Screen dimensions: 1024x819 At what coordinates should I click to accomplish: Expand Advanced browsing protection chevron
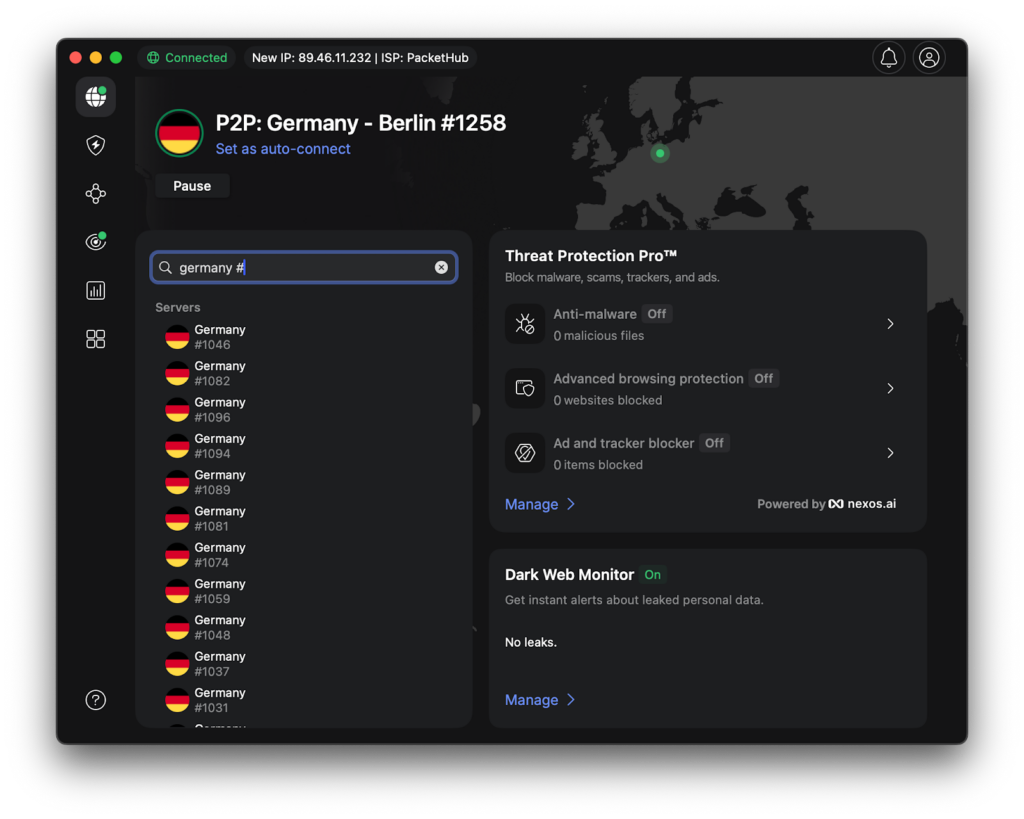tap(890, 388)
